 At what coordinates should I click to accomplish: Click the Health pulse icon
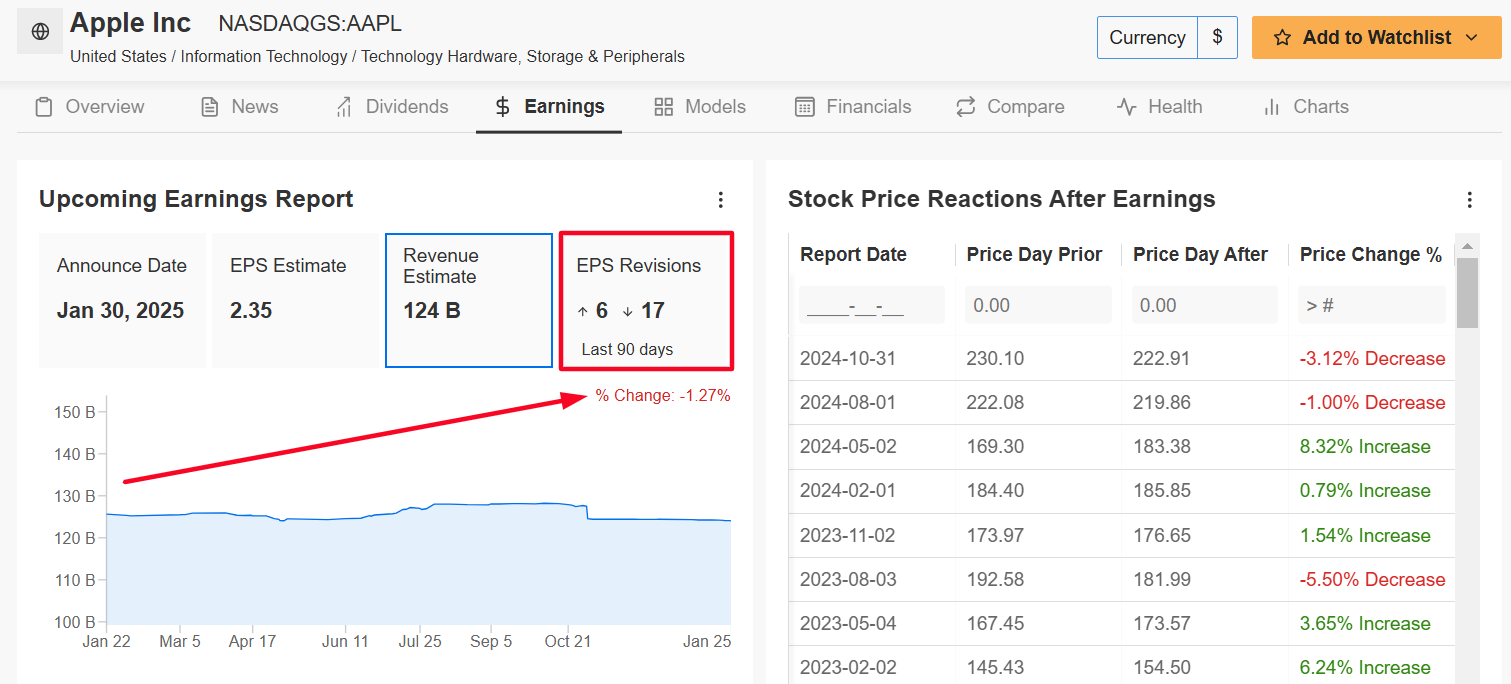(x=1126, y=107)
